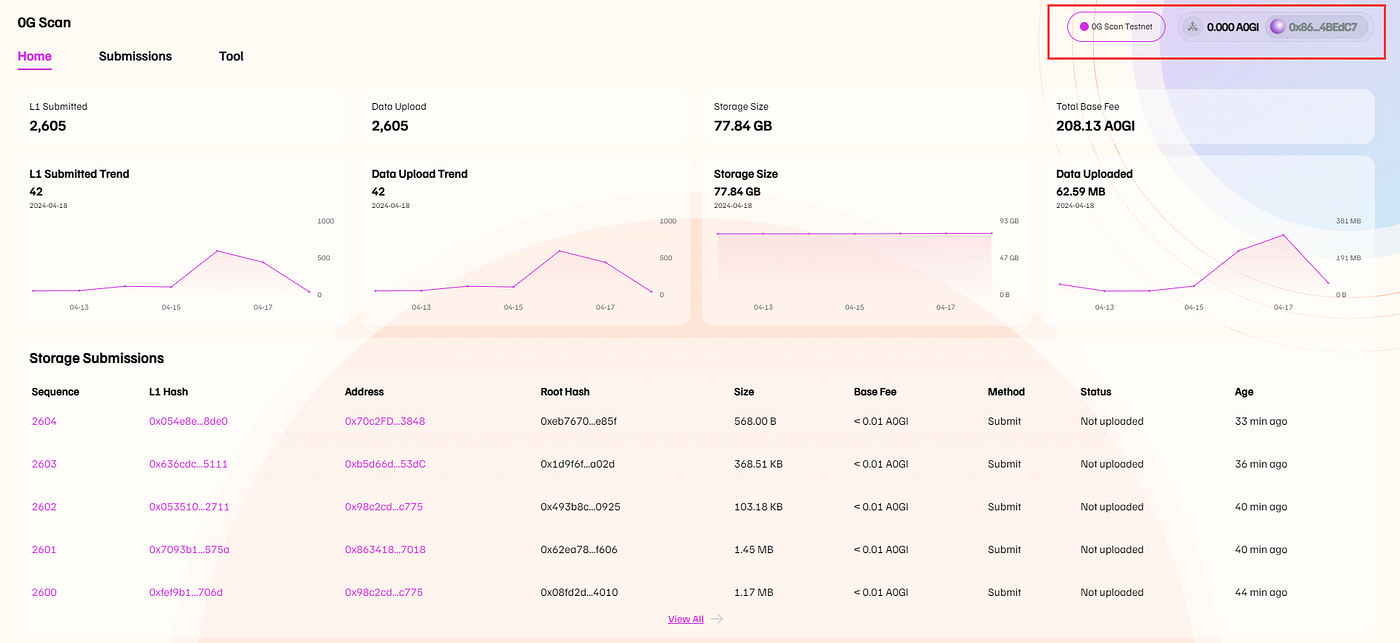This screenshot has height=643, width=1400.
Task: Click the arrow next to View All
Action: click(x=717, y=619)
